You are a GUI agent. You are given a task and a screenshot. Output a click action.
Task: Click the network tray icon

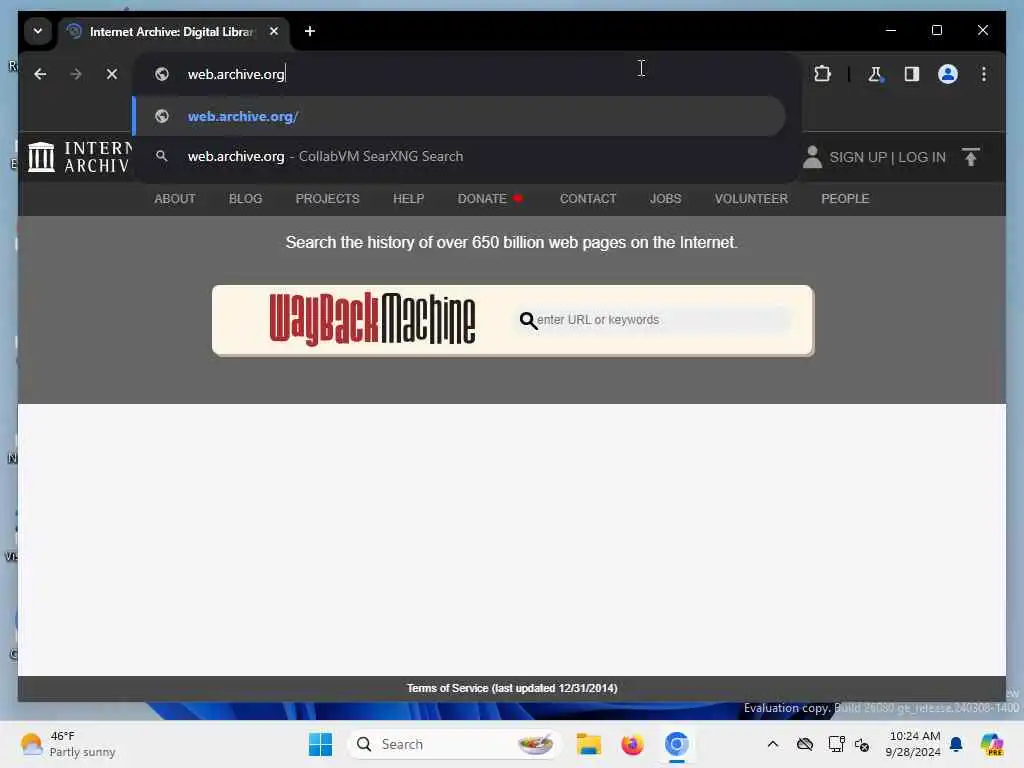836,744
